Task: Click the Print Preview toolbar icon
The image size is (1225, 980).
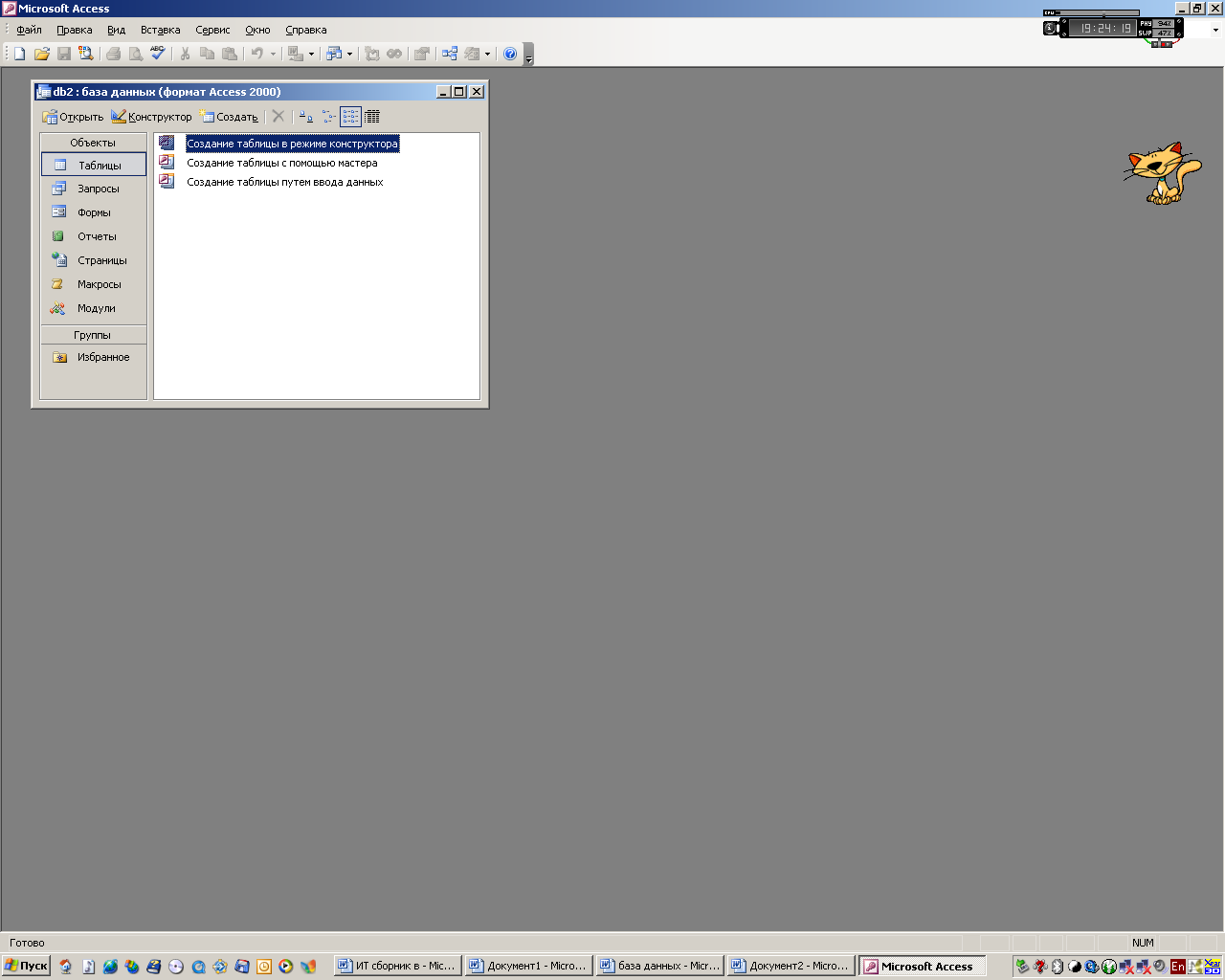Action: (136, 54)
